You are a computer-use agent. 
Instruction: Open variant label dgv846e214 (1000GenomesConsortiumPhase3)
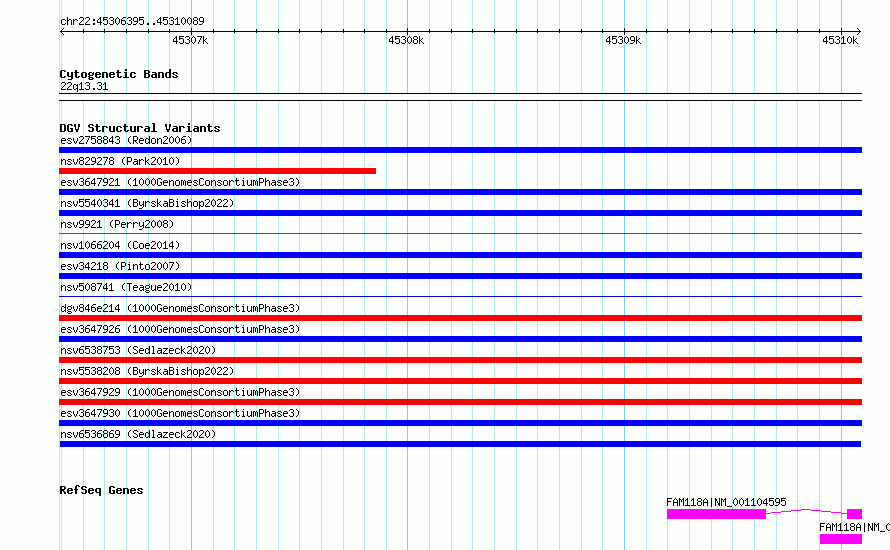180,308
